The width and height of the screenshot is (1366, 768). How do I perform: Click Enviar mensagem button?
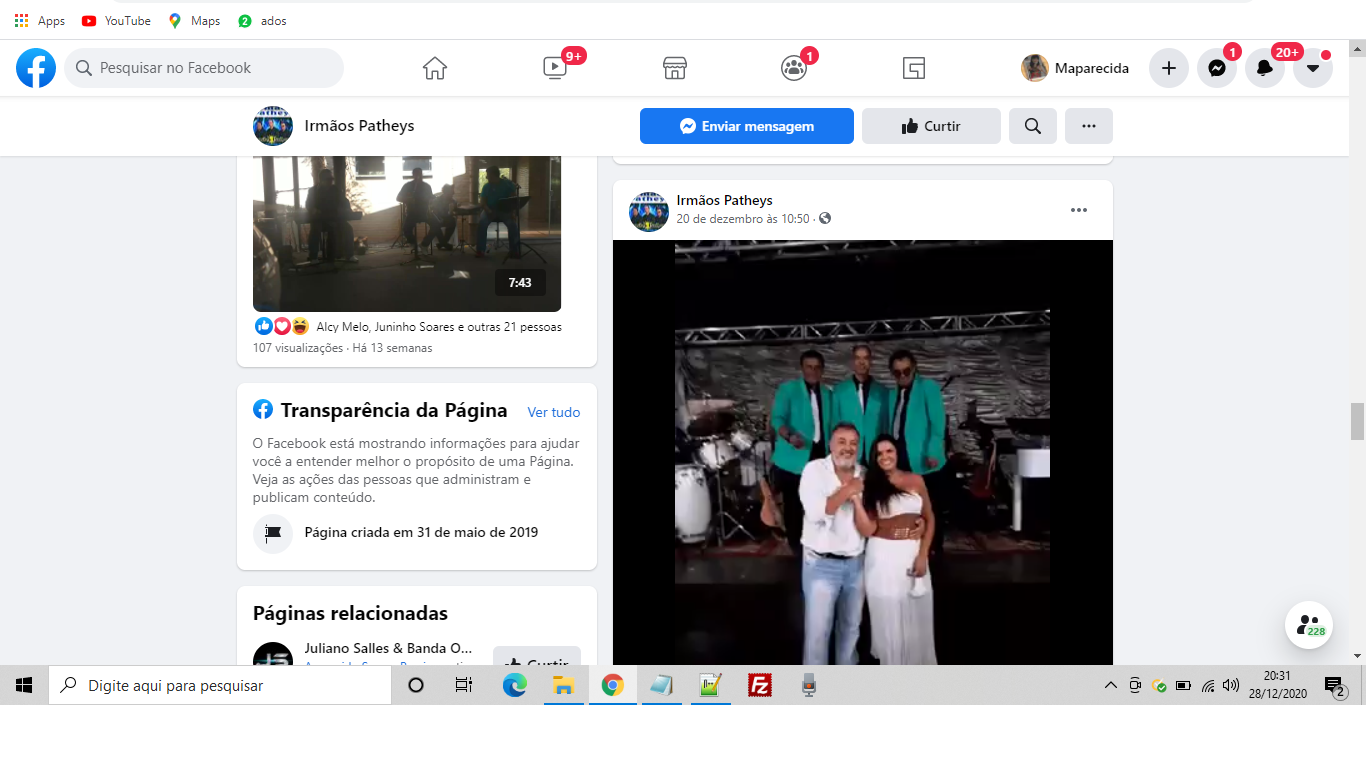pyautogui.click(x=747, y=126)
